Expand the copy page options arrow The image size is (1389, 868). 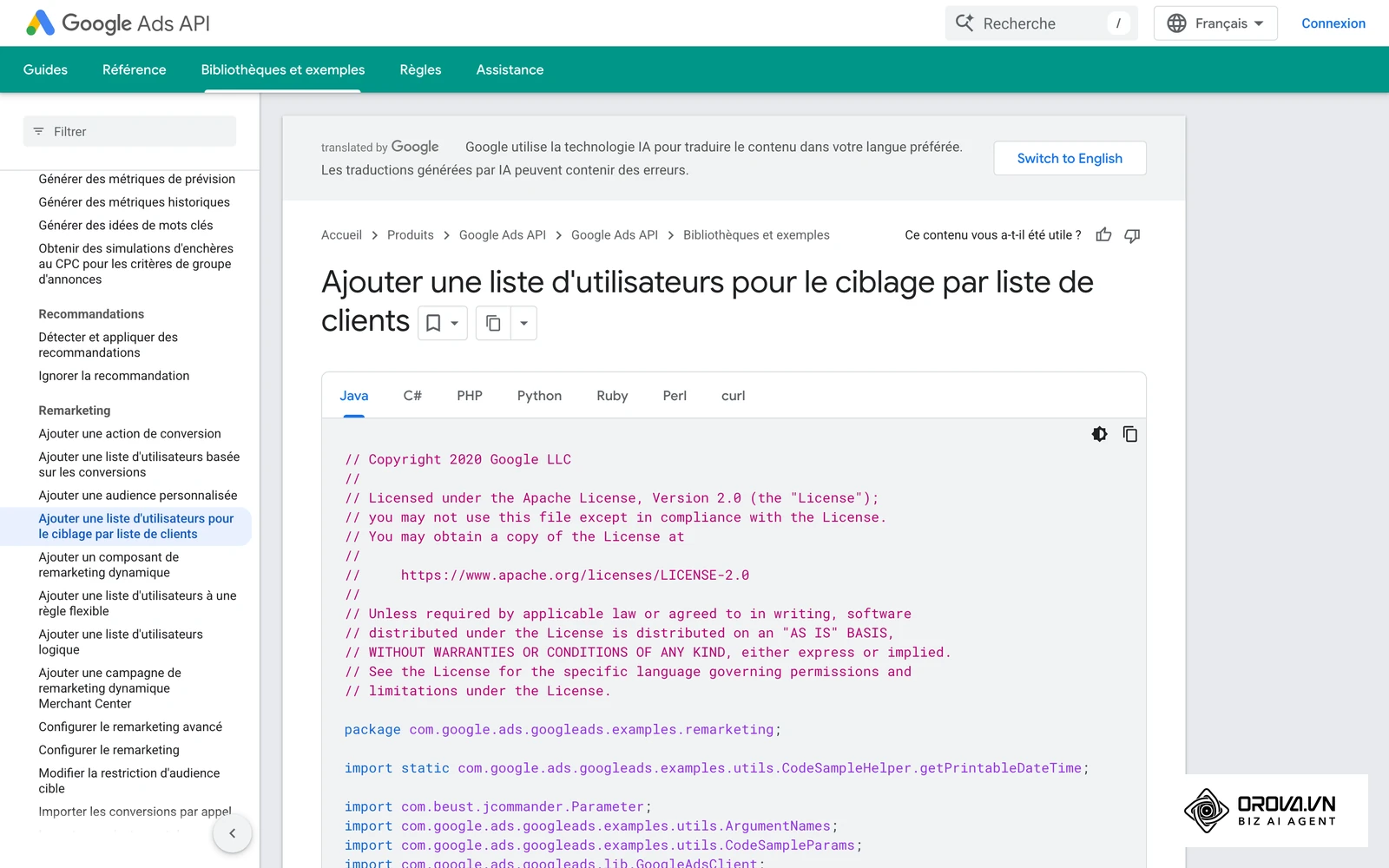pyautogui.click(x=523, y=323)
